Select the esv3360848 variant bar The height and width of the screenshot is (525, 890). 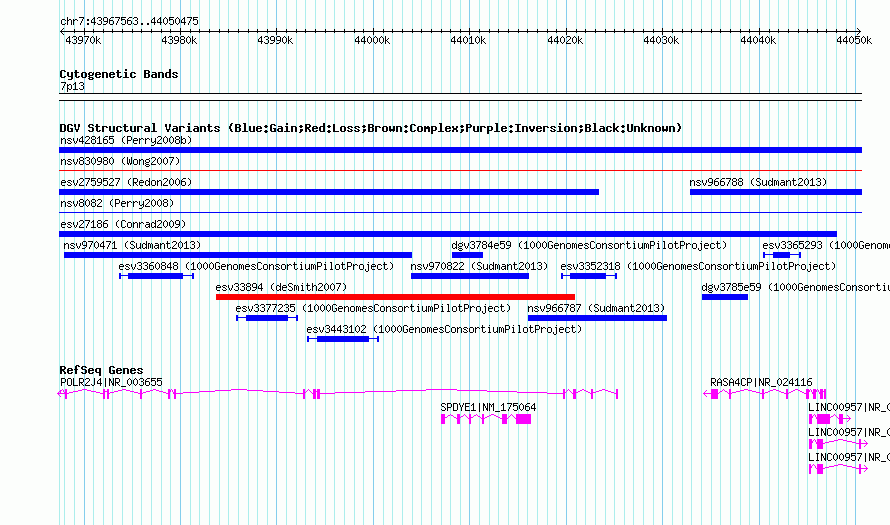tap(157, 276)
